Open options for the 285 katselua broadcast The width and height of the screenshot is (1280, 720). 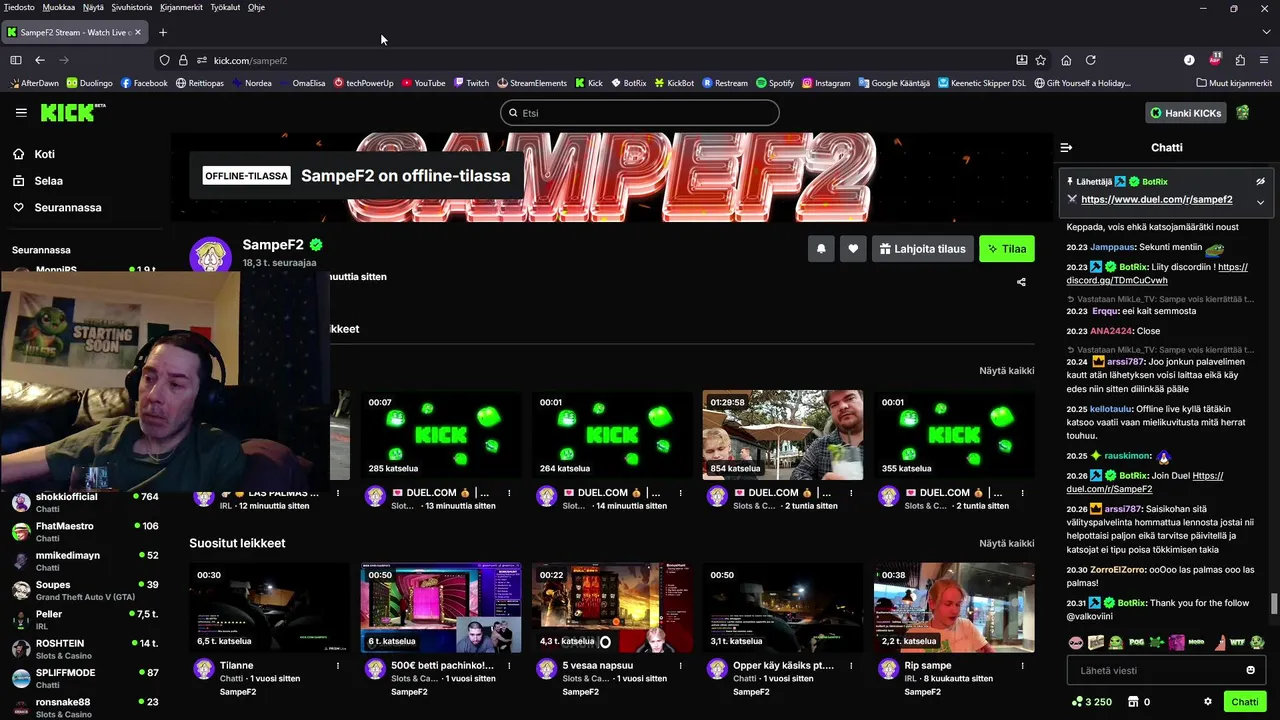509,493
